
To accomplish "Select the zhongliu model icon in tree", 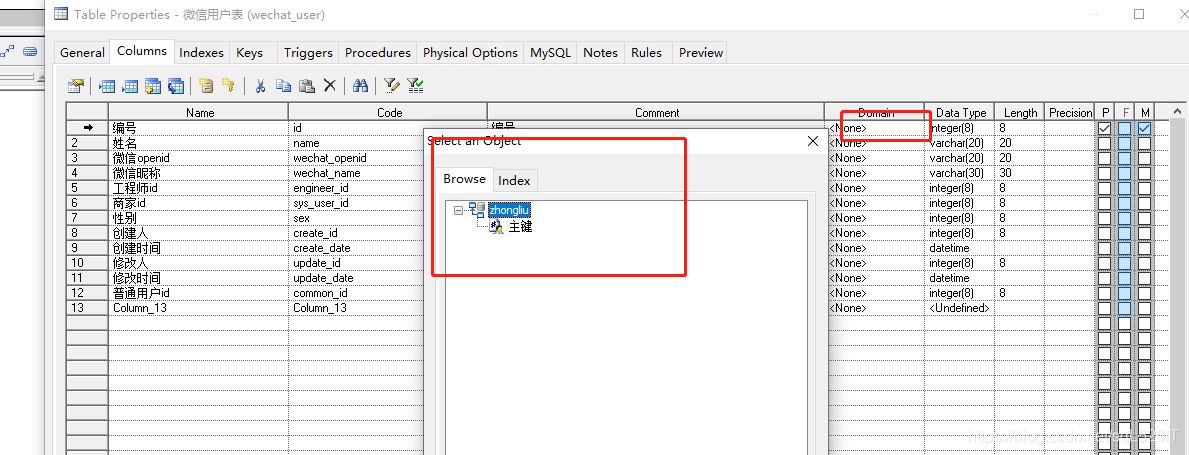I will (x=476, y=210).
